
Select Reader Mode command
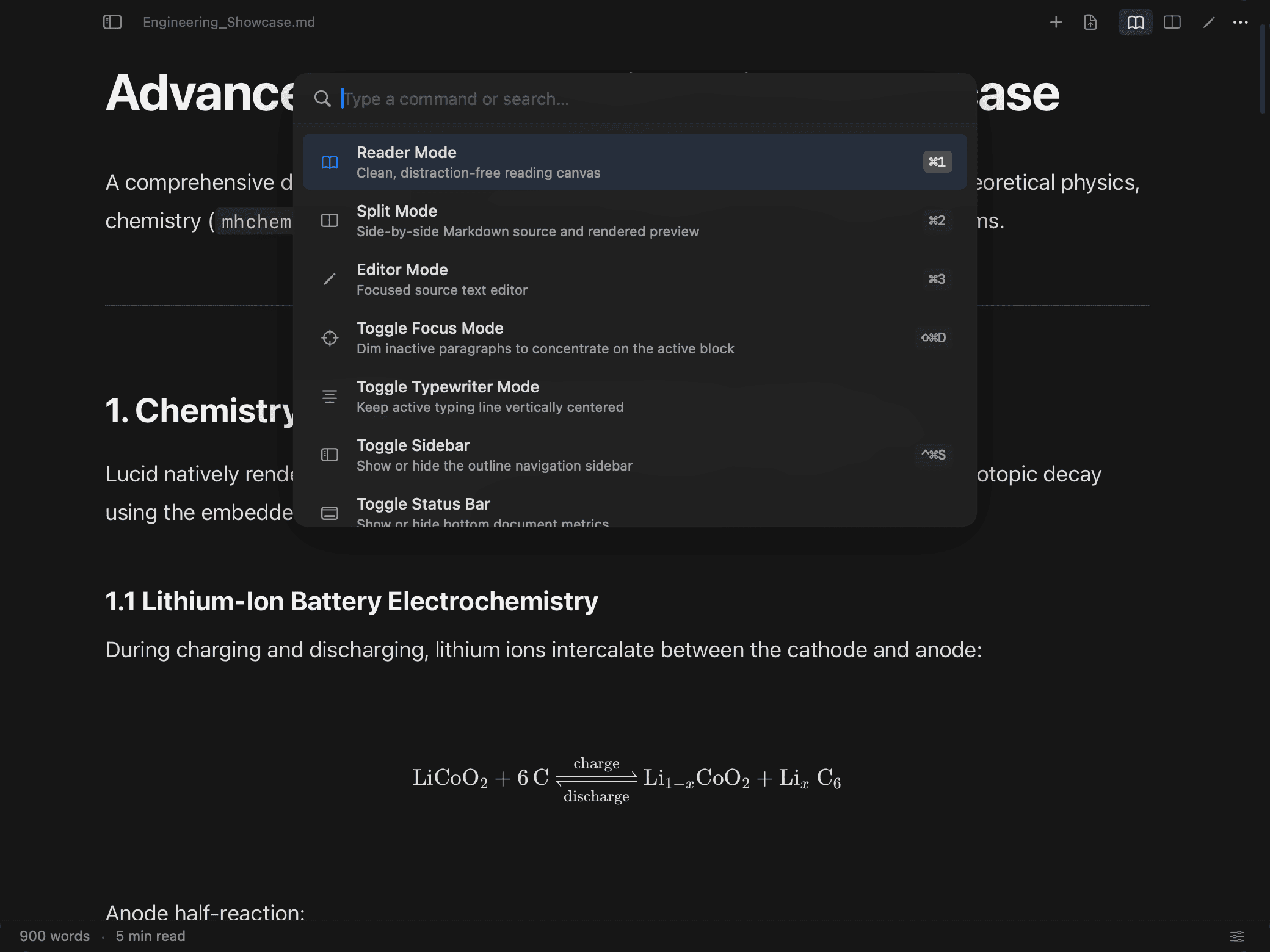[635, 162]
